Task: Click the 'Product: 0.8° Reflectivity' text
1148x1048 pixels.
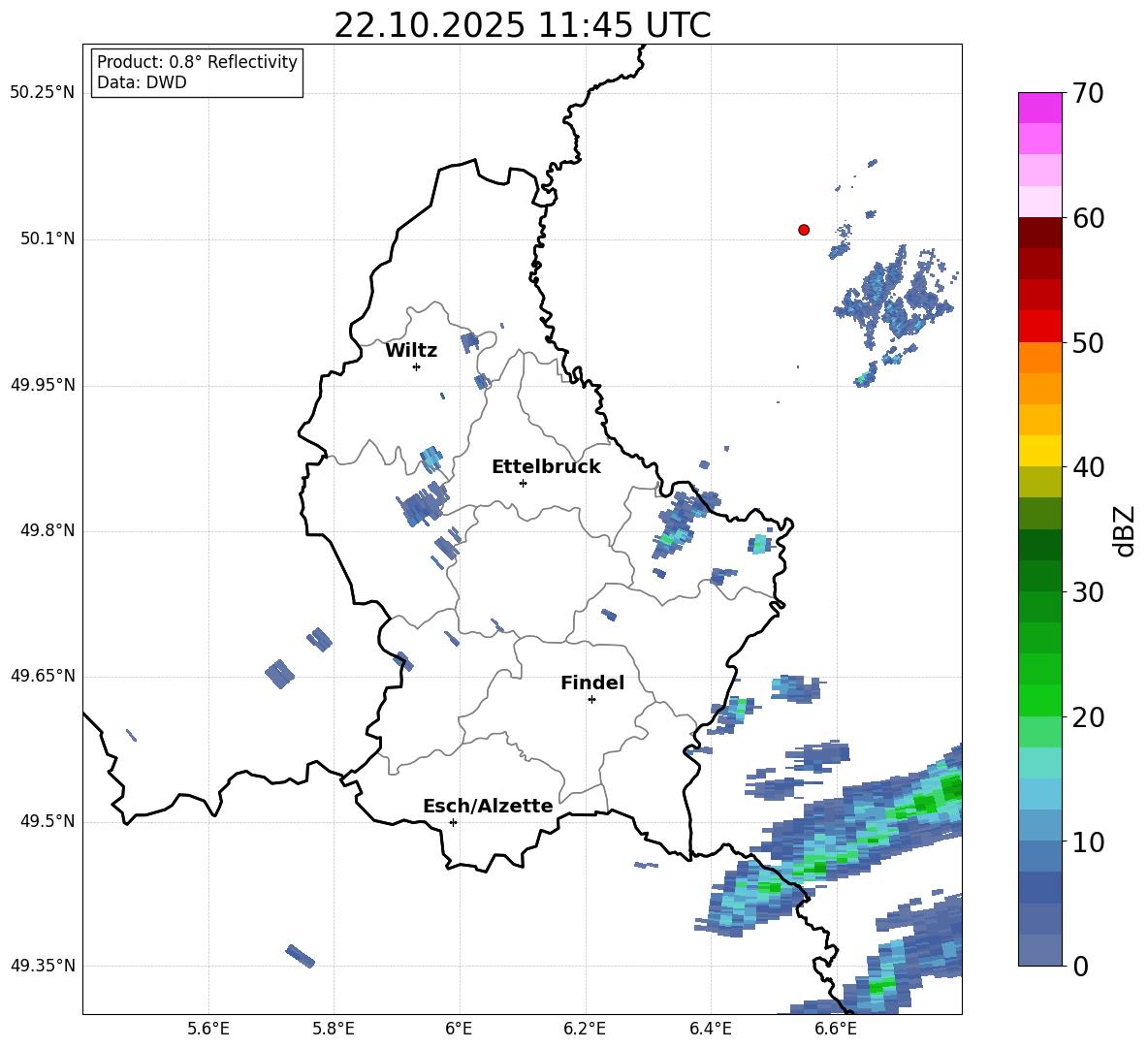Action: [197, 61]
